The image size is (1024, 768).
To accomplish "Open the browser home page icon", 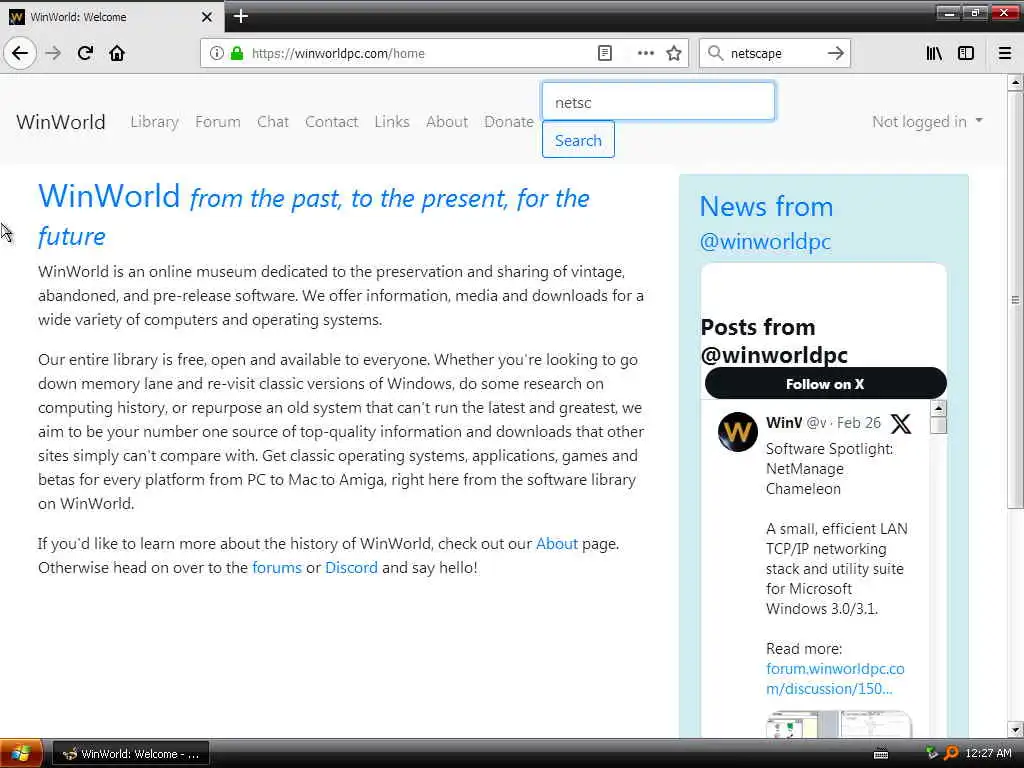I will [x=117, y=53].
